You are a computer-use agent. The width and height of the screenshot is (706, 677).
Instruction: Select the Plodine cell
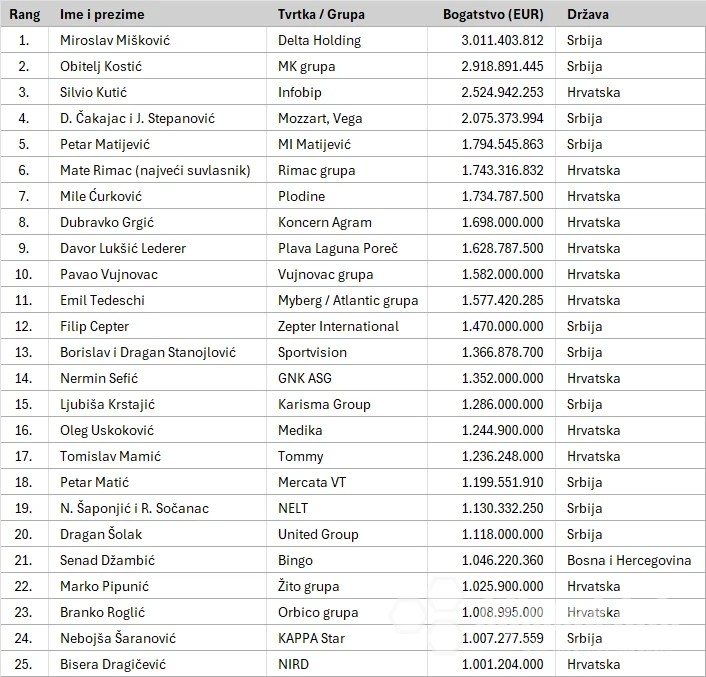pos(347,197)
